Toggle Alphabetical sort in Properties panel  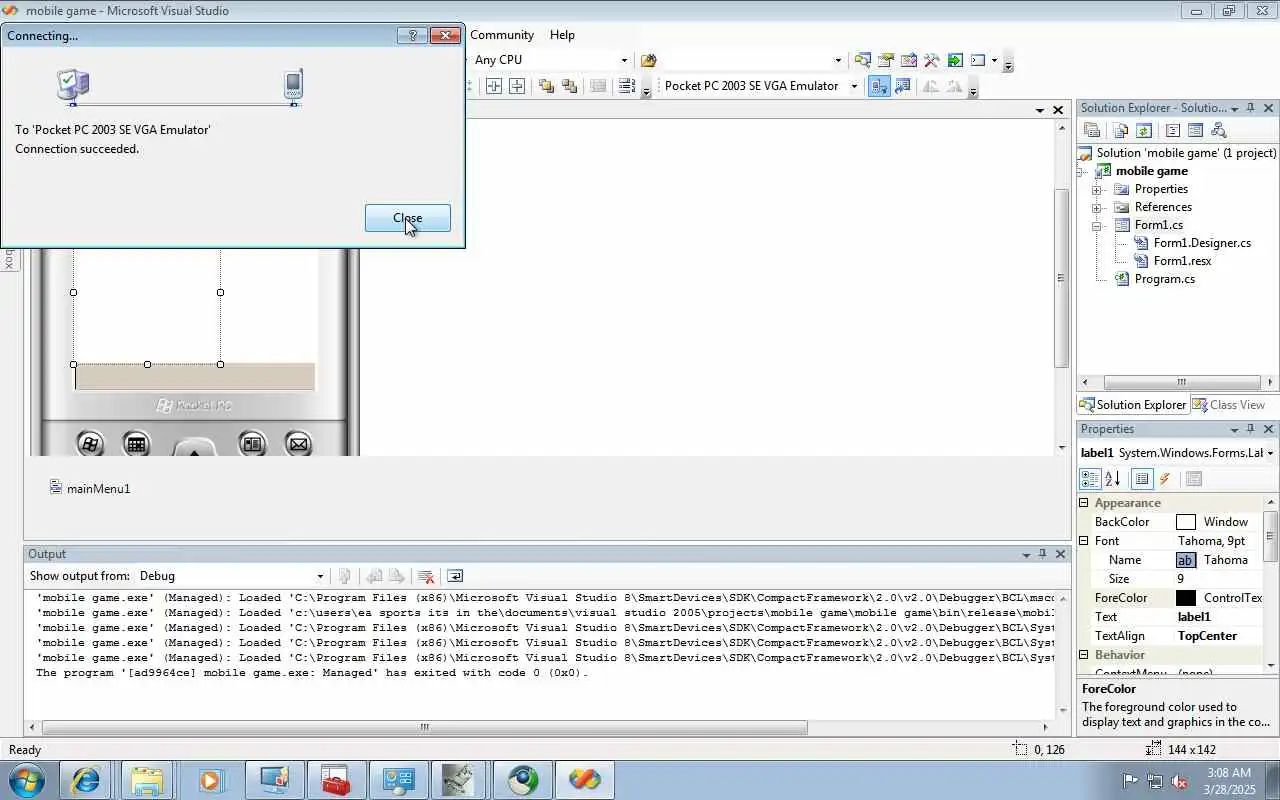pyautogui.click(x=1113, y=479)
